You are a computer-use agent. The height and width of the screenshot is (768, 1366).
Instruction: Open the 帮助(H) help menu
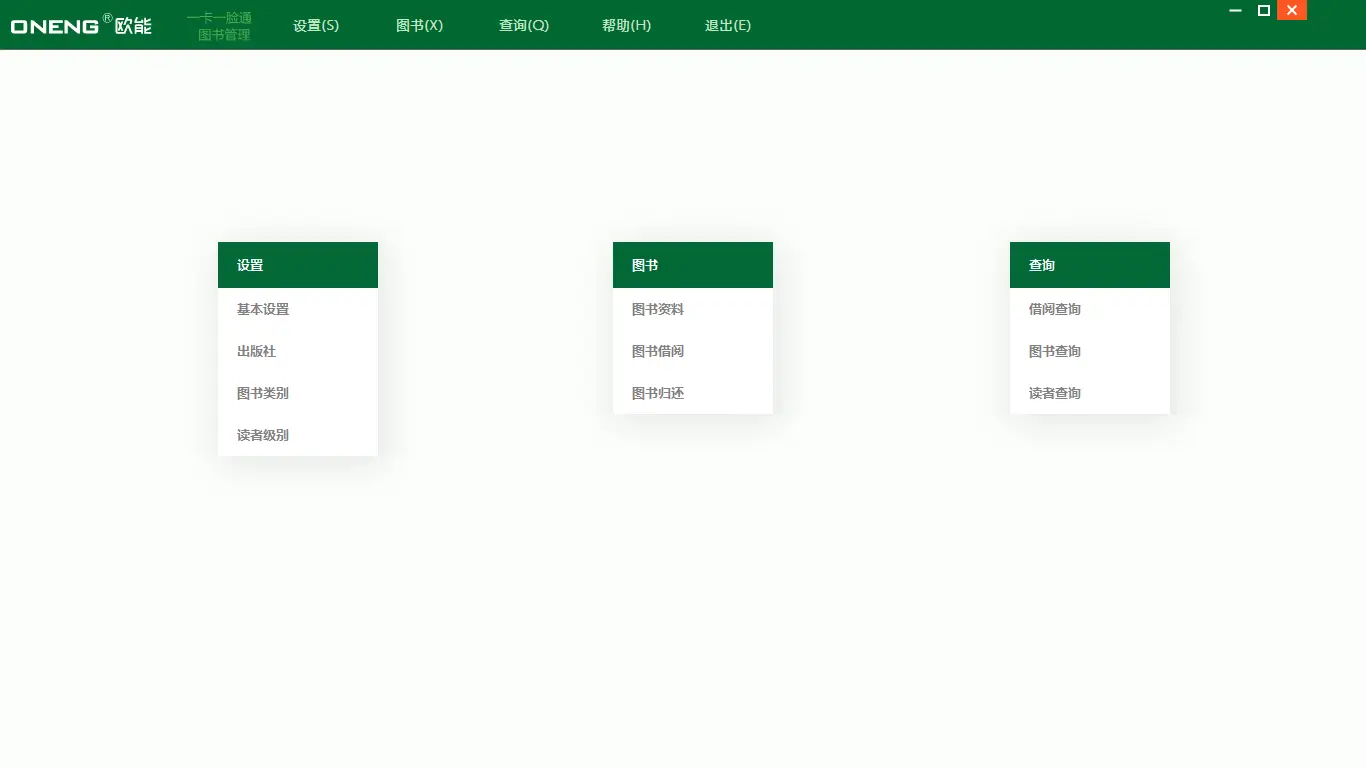[626, 25]
